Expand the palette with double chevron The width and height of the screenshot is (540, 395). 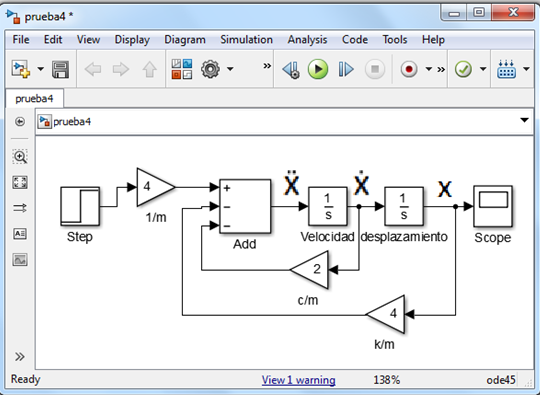click(20, 356)
